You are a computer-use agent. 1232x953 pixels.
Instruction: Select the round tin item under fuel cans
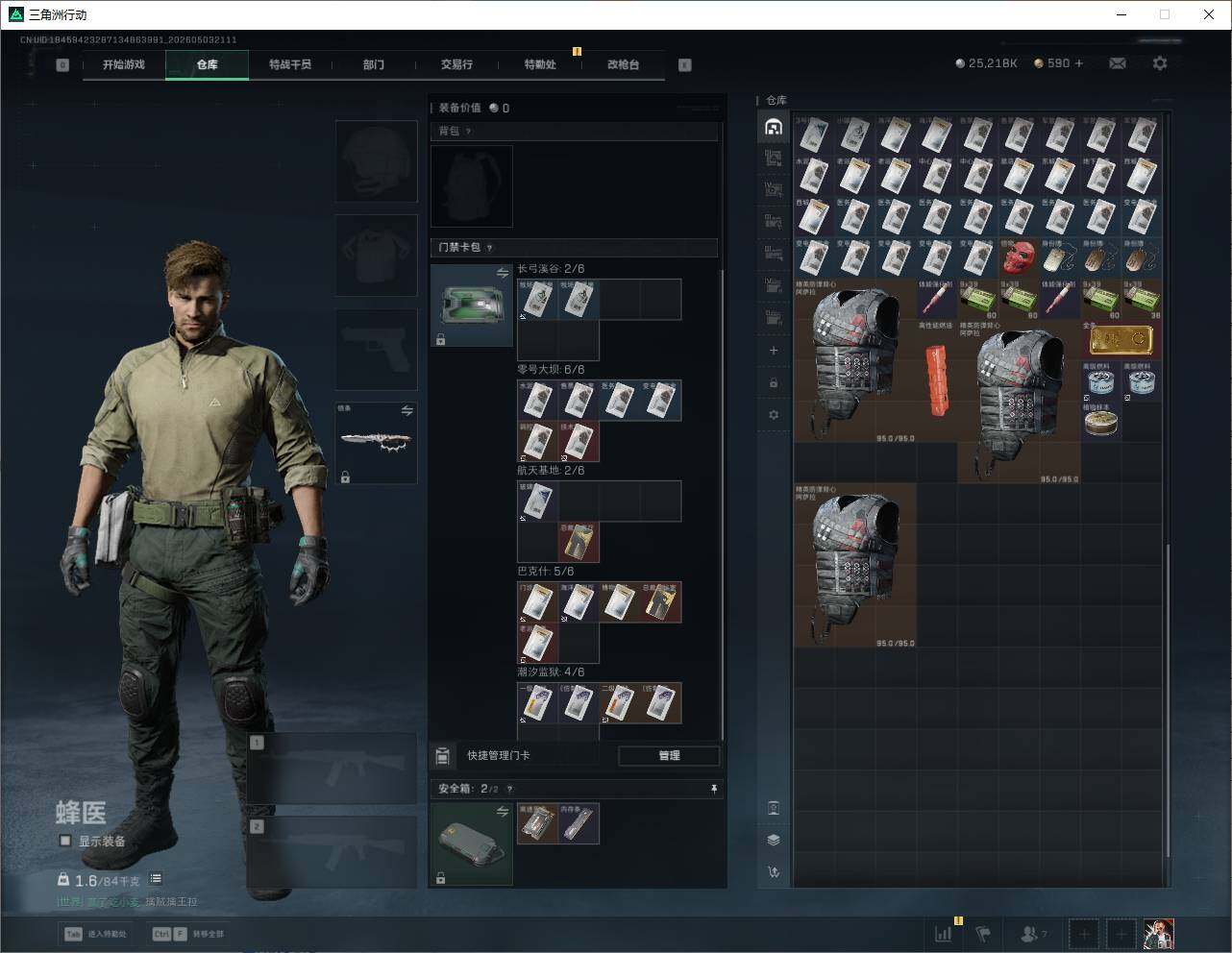pyautogui.click(x=1101, y=421)
